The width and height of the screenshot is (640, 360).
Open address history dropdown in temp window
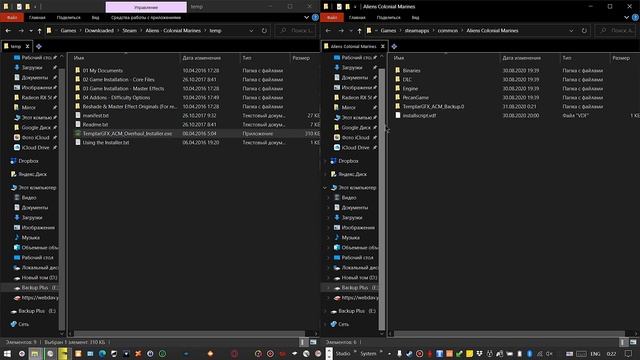pos(251,31)
